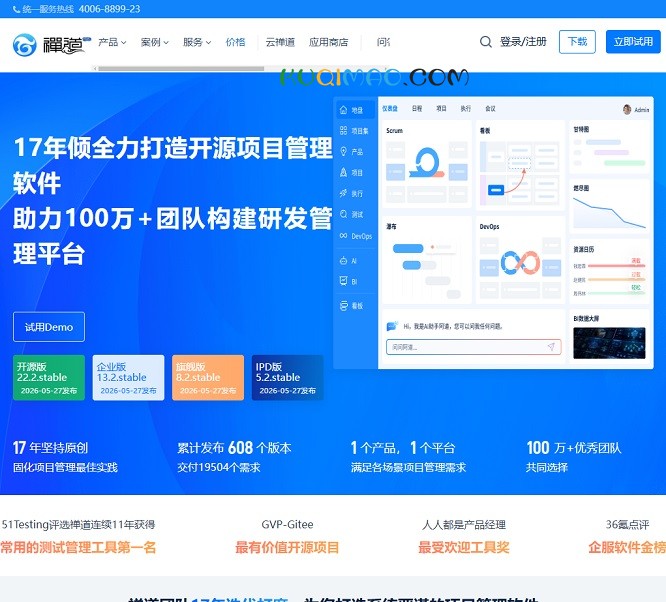The width and height of the screenshot is (666, 602).
Task: Click the scrollbar's left arrow under the nav
Action: pyautogui.click(x=95, y=68)
